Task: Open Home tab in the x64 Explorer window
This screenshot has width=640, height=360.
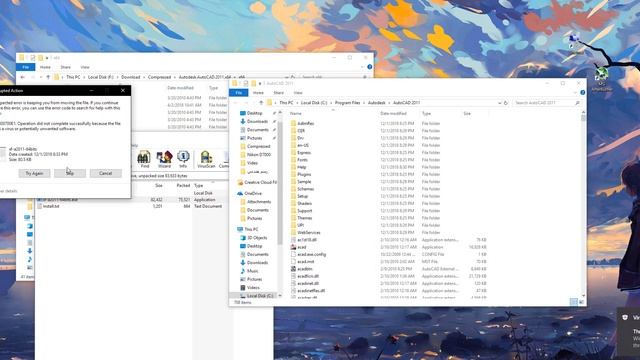Action: coord(45,67)
